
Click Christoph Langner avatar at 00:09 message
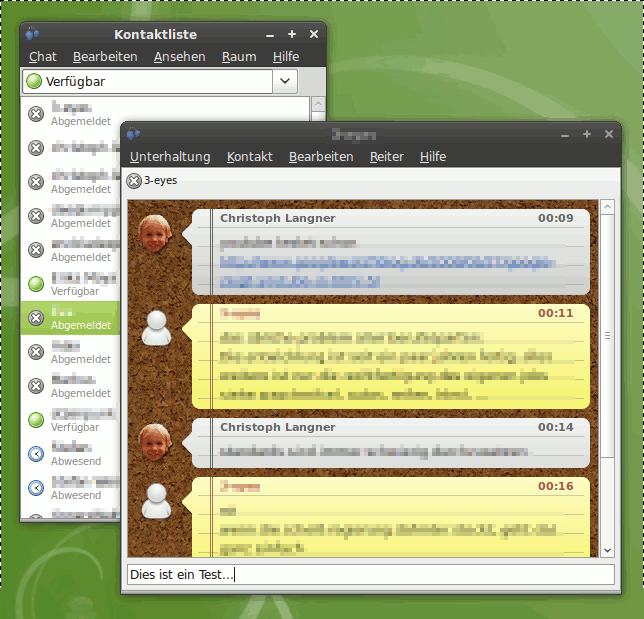[x=155, y=233]
